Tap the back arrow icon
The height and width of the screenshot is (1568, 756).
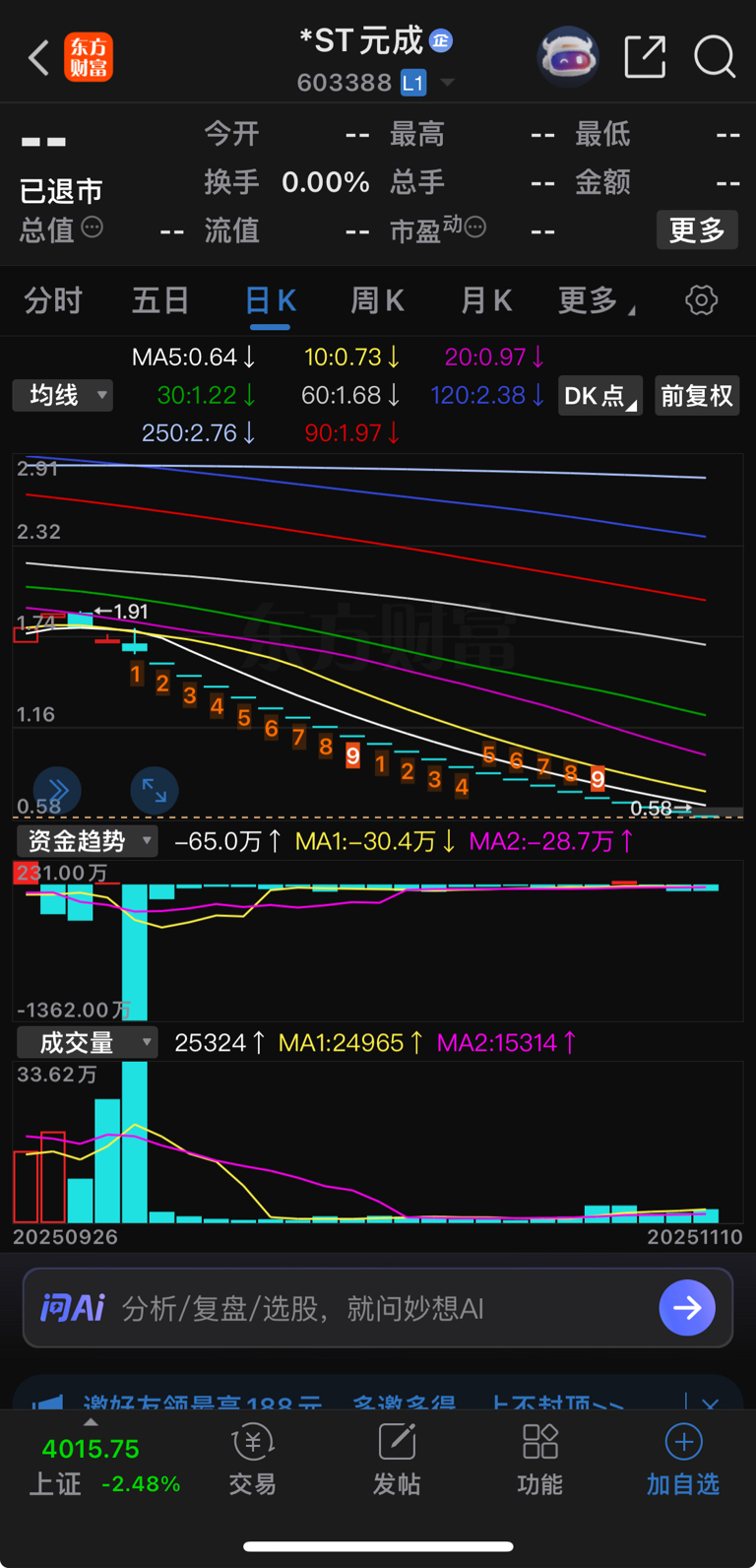pos(38,58)
